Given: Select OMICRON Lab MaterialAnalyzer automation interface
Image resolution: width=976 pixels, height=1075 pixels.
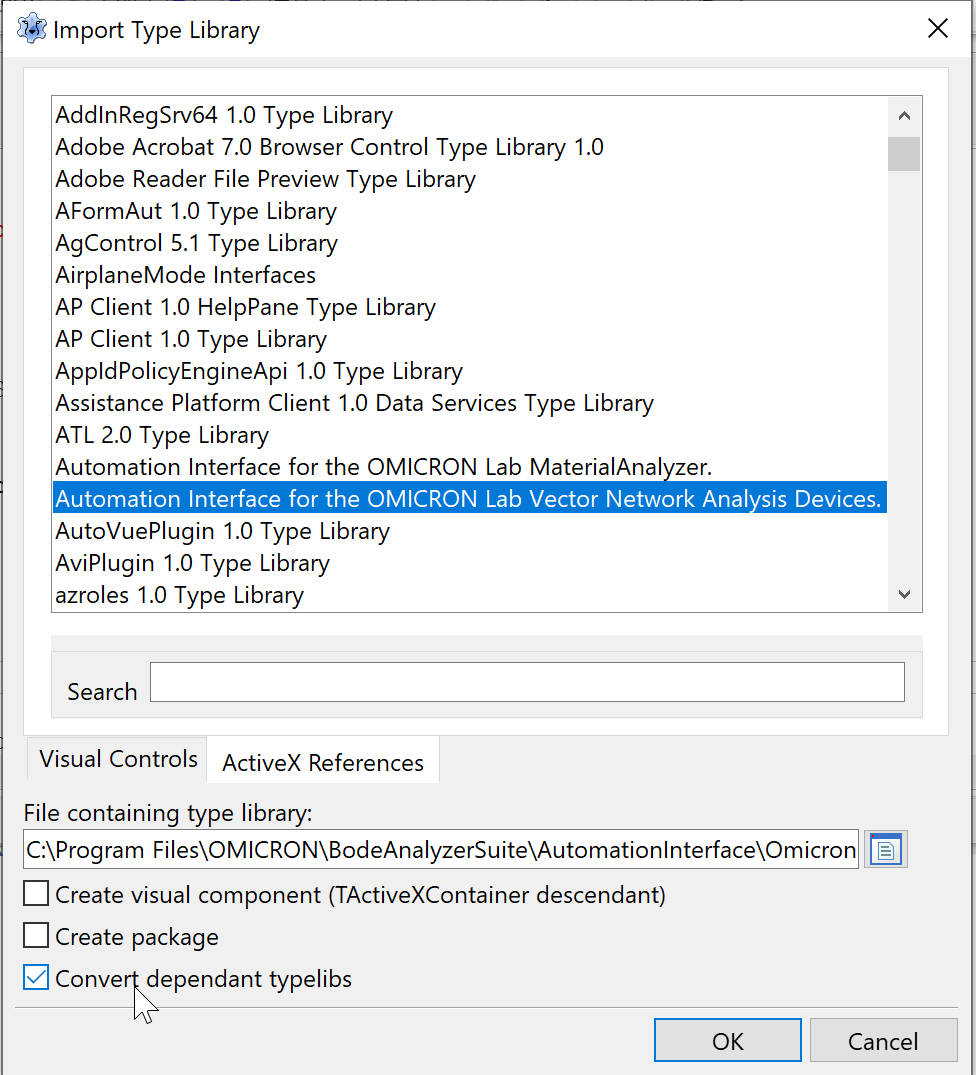Looking at the screenshot, I should pos(470,467).
